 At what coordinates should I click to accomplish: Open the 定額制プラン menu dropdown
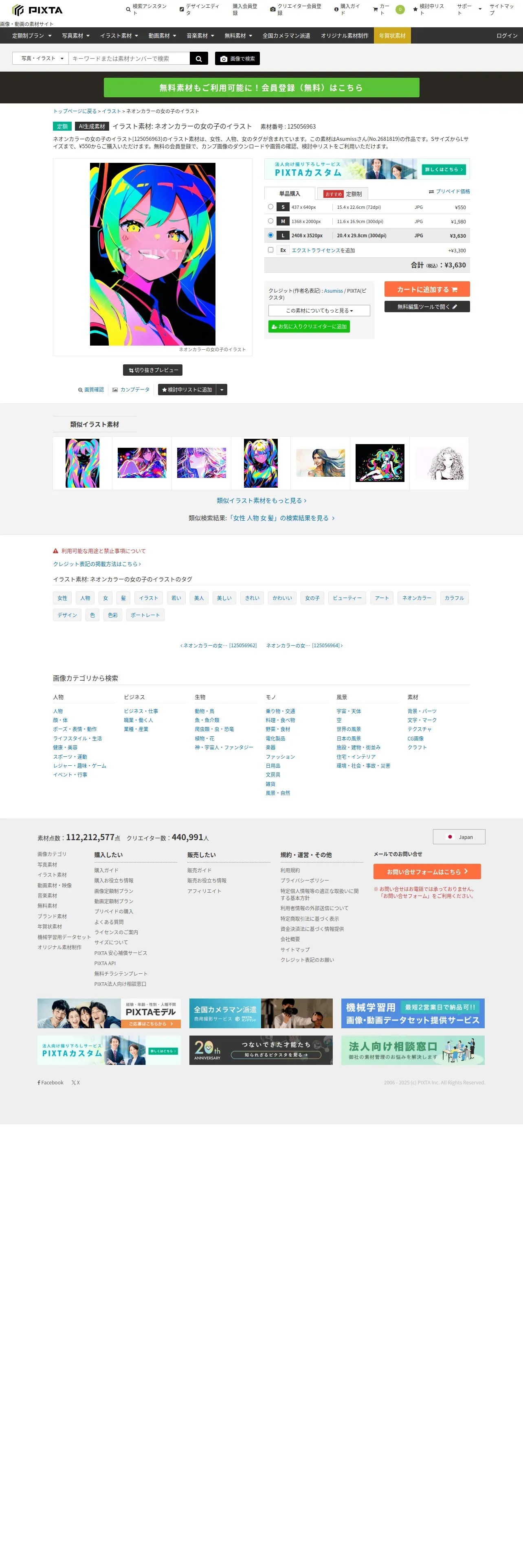[32, 35]
